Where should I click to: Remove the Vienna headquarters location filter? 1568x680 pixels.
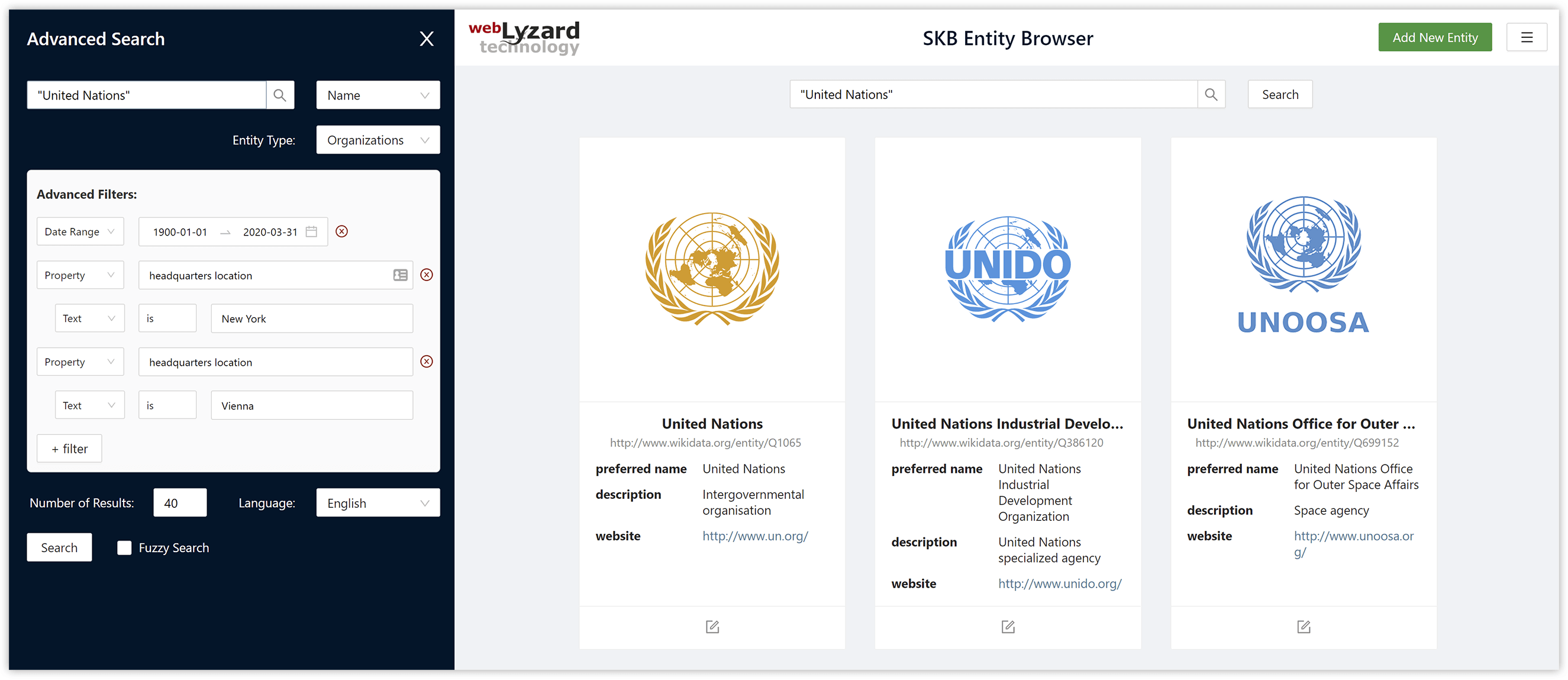coord(426,362)
